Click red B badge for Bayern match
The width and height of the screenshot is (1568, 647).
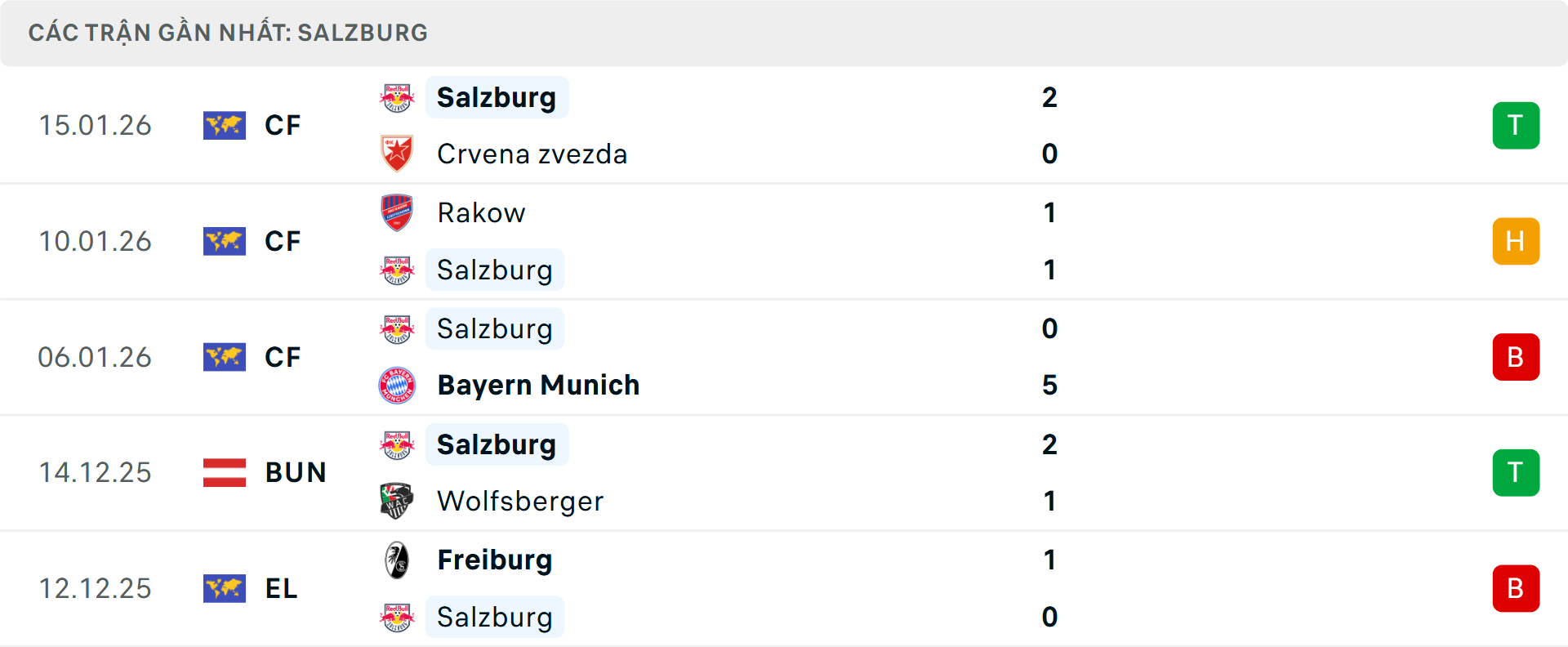(1516, 357)
